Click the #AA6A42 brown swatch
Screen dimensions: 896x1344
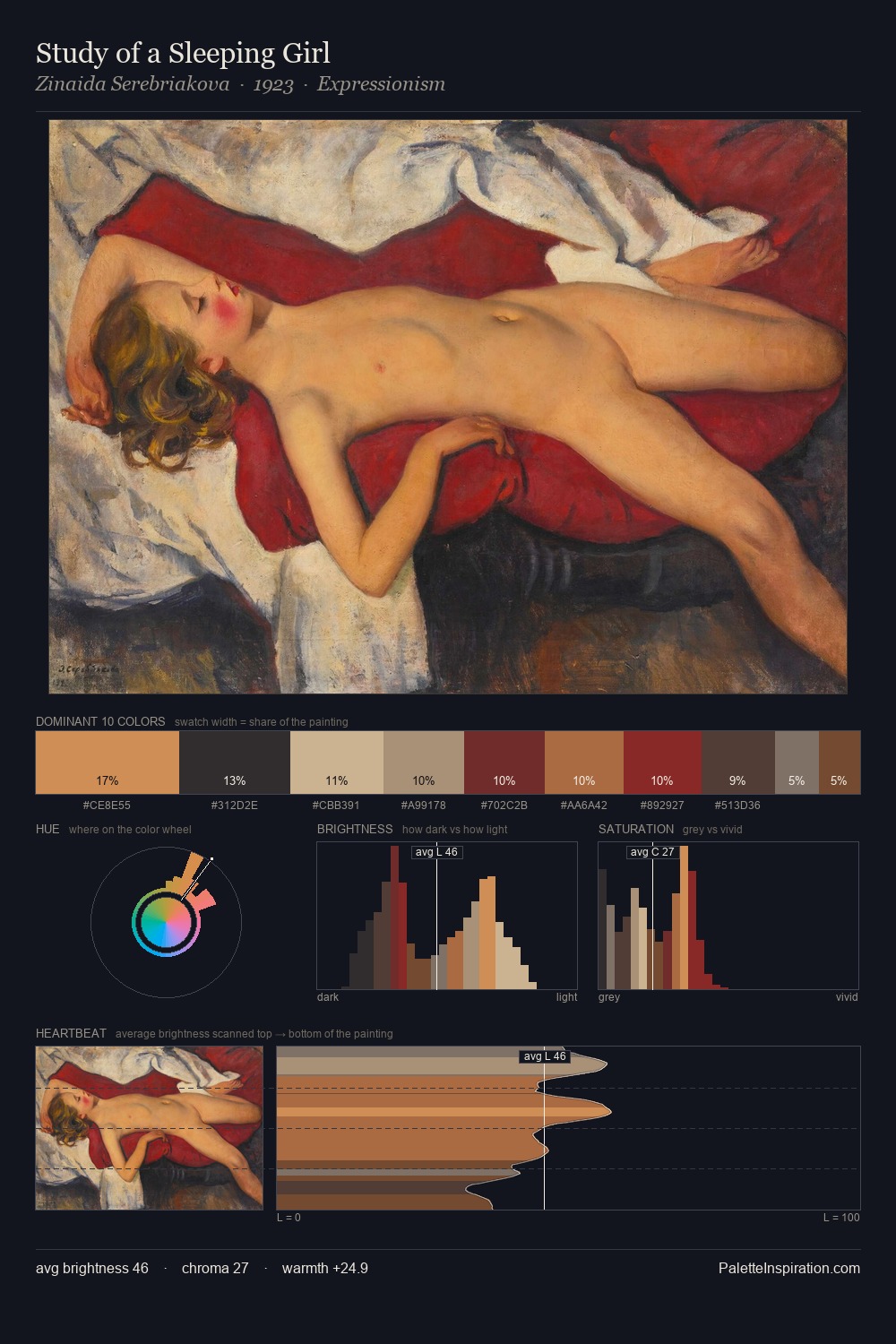pos(584,762)
